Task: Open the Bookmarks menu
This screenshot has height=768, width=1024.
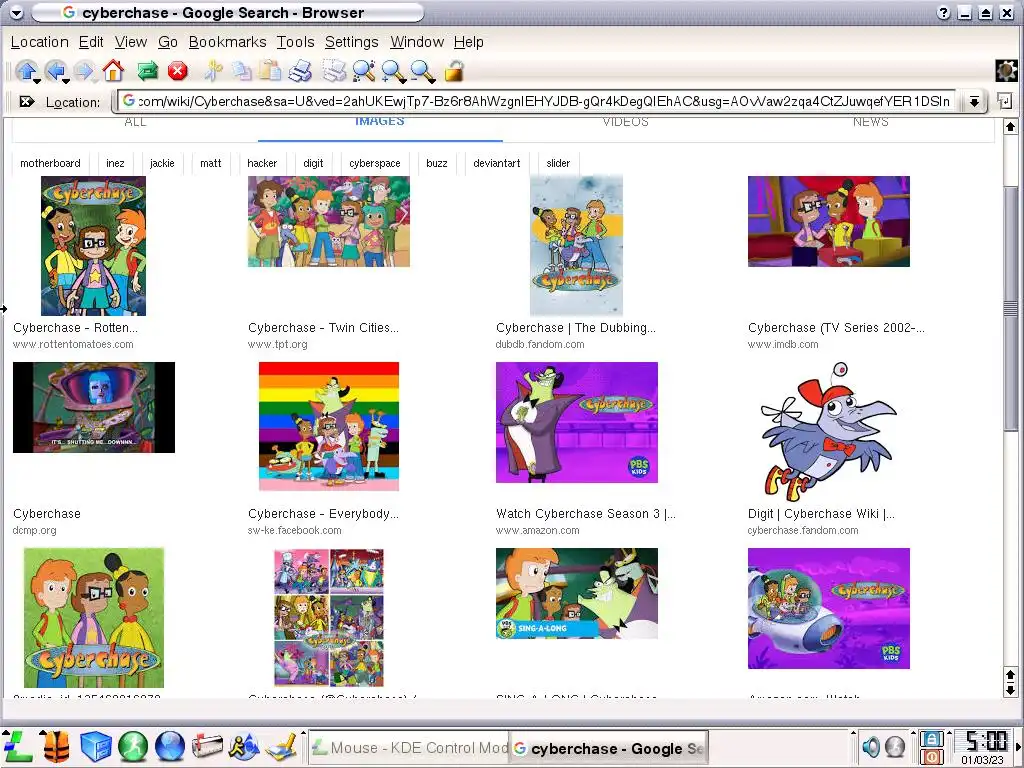Action: pos(227,42)
